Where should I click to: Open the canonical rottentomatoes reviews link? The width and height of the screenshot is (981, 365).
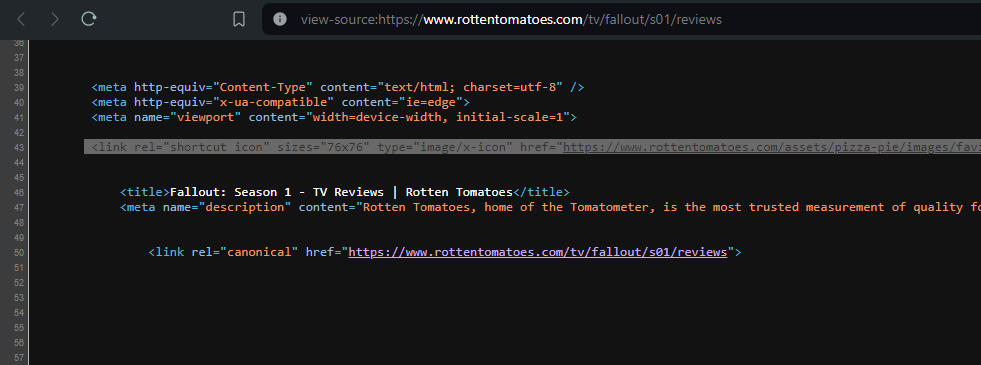point(538,252)
